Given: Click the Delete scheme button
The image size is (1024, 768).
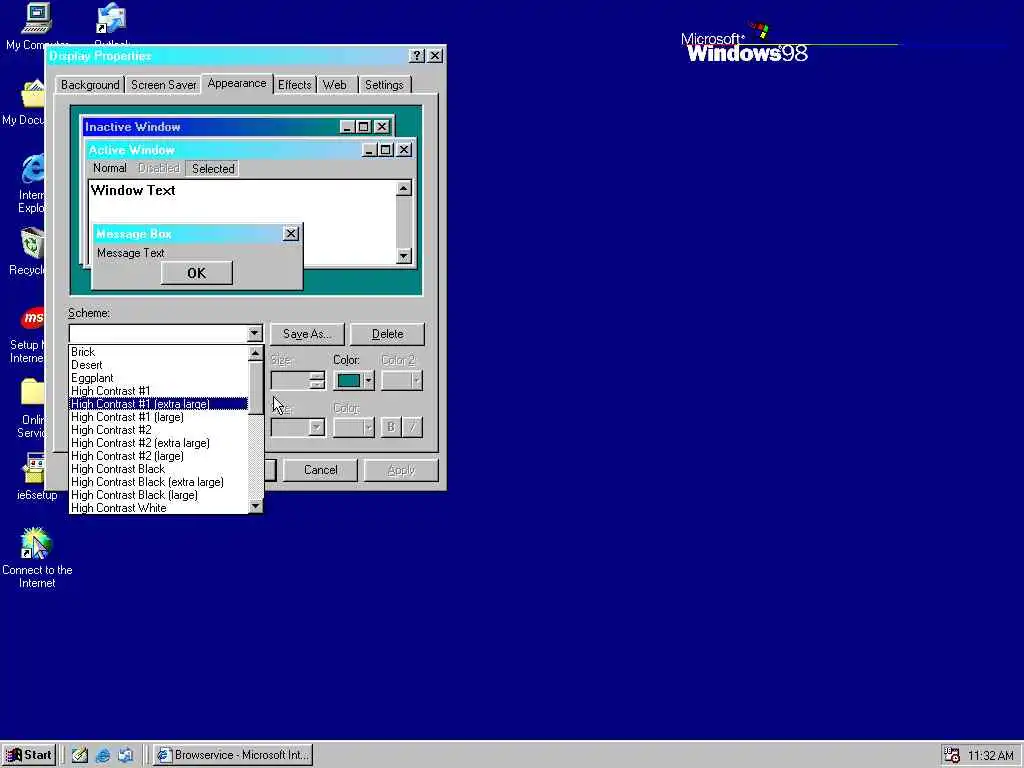Looking at the screenshot, I should (387, 334).
